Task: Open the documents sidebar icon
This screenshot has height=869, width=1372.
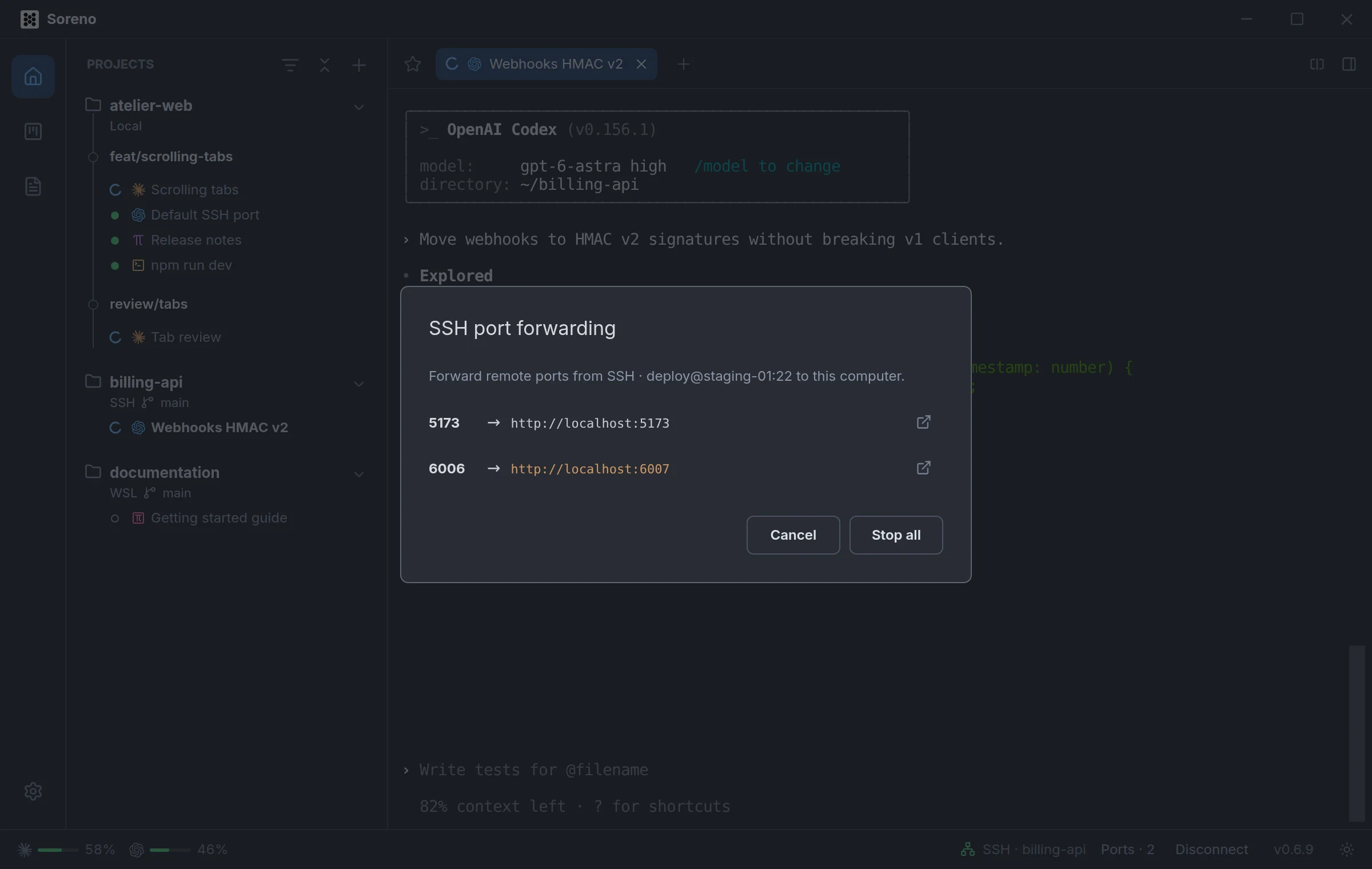Action: tap(33, 186)
